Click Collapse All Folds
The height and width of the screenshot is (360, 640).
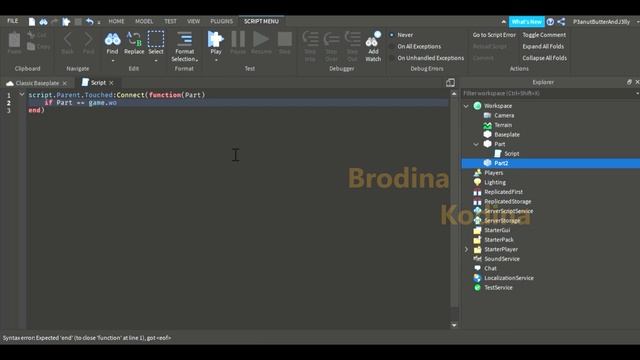(x=544, y=58)
